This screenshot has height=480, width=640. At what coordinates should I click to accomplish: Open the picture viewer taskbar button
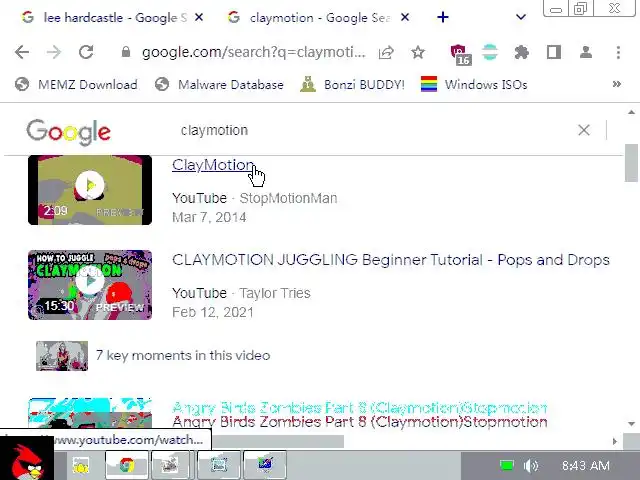219,465
